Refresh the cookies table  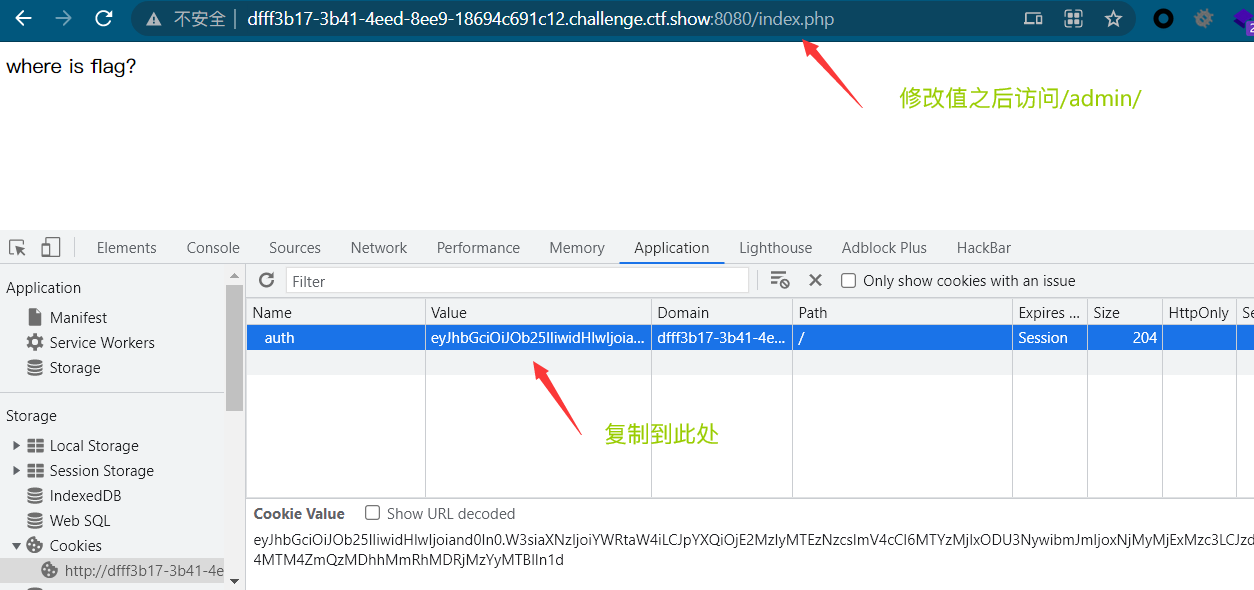pyautogui.click(x=266, y=281)
